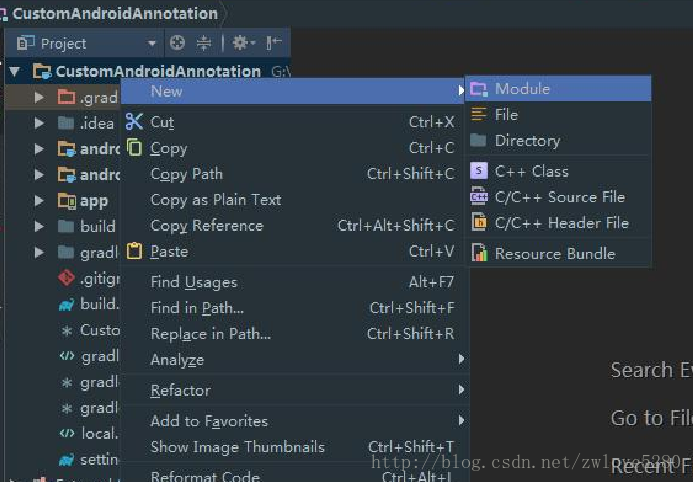
Task: Click the Resource Bundle icon
Action: point(480,253)
